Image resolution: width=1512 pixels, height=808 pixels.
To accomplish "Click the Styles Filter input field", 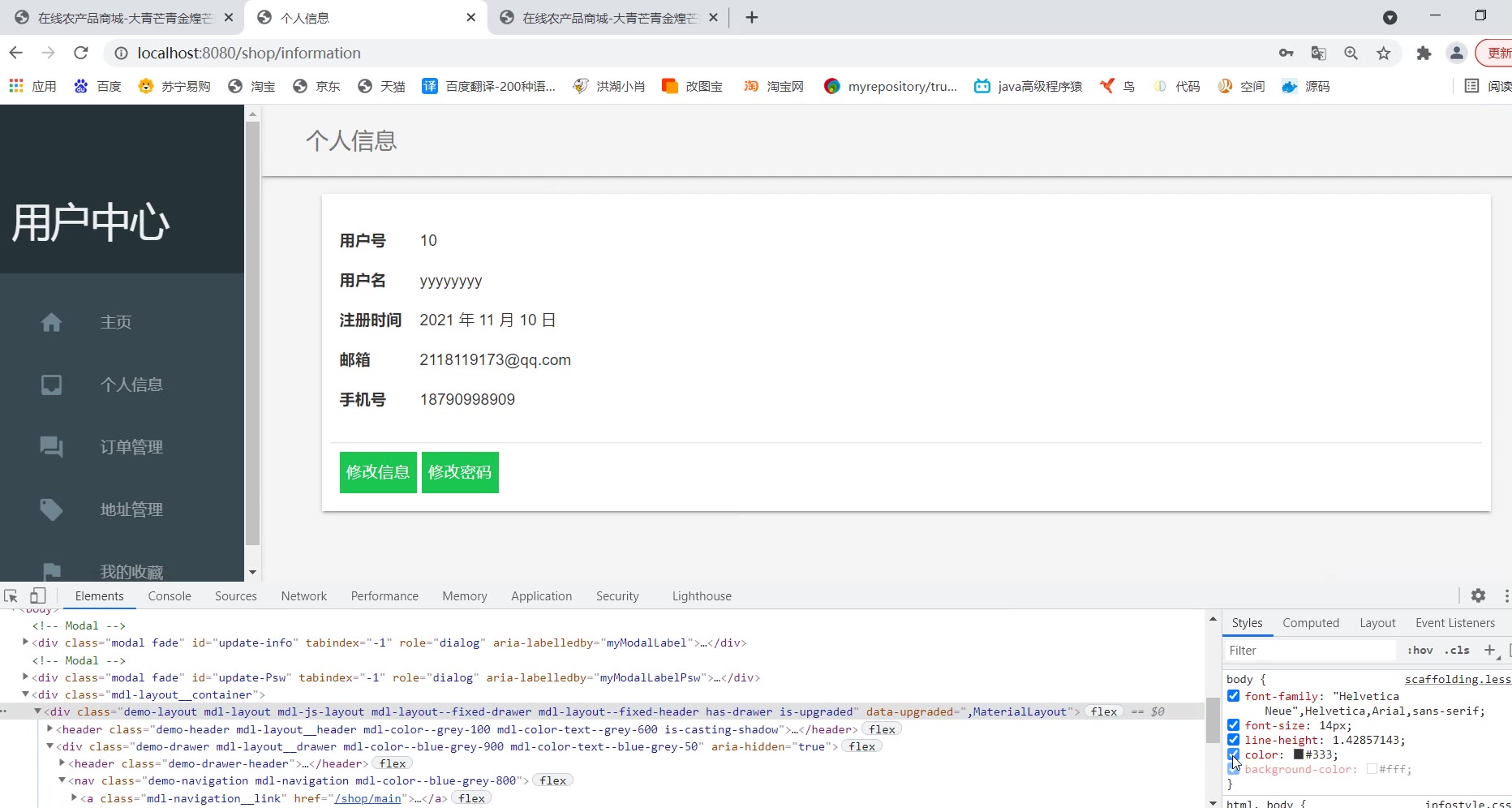I will point(1310,651).
